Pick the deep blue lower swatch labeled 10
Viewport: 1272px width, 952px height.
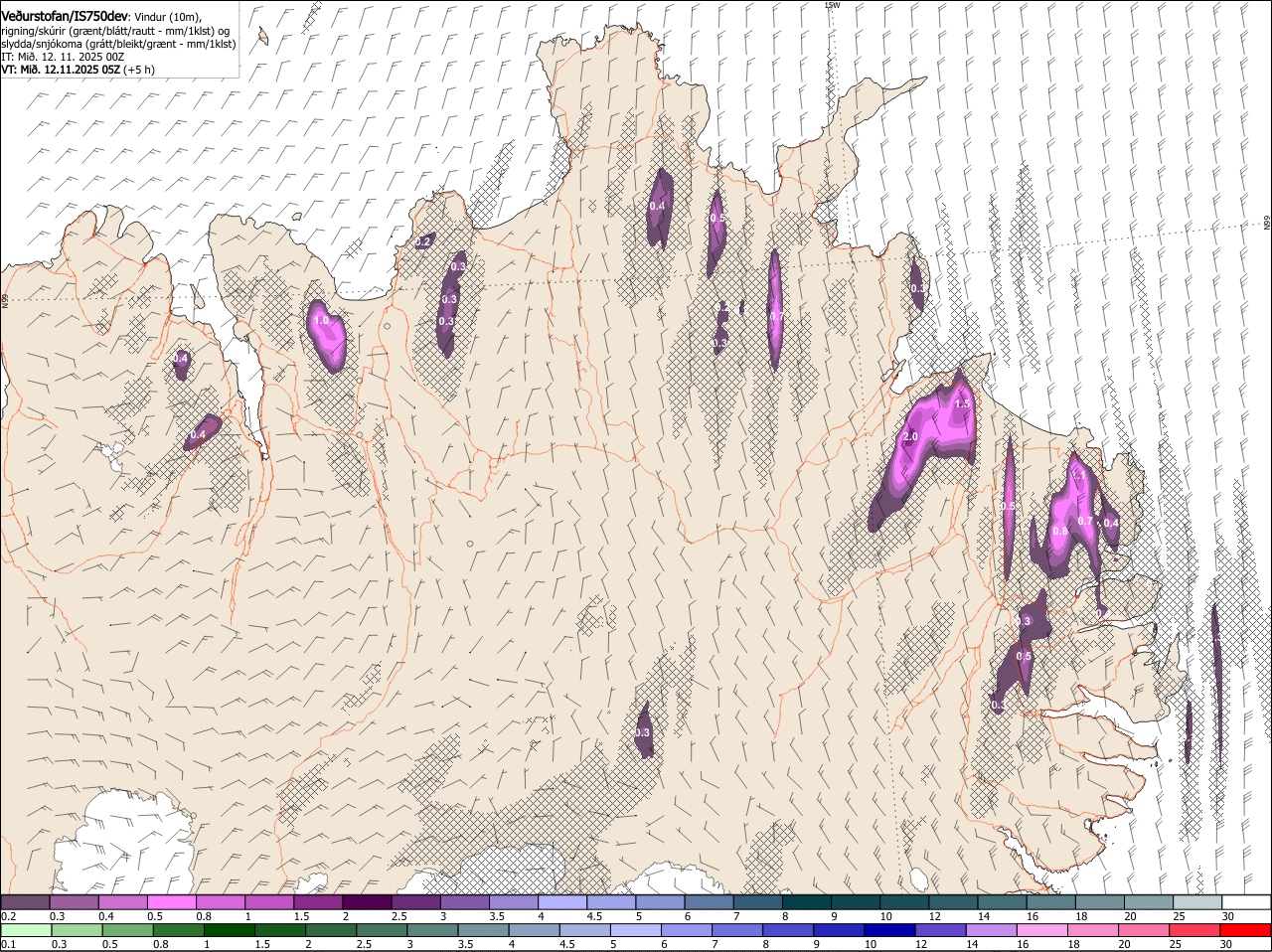(889, 931)
